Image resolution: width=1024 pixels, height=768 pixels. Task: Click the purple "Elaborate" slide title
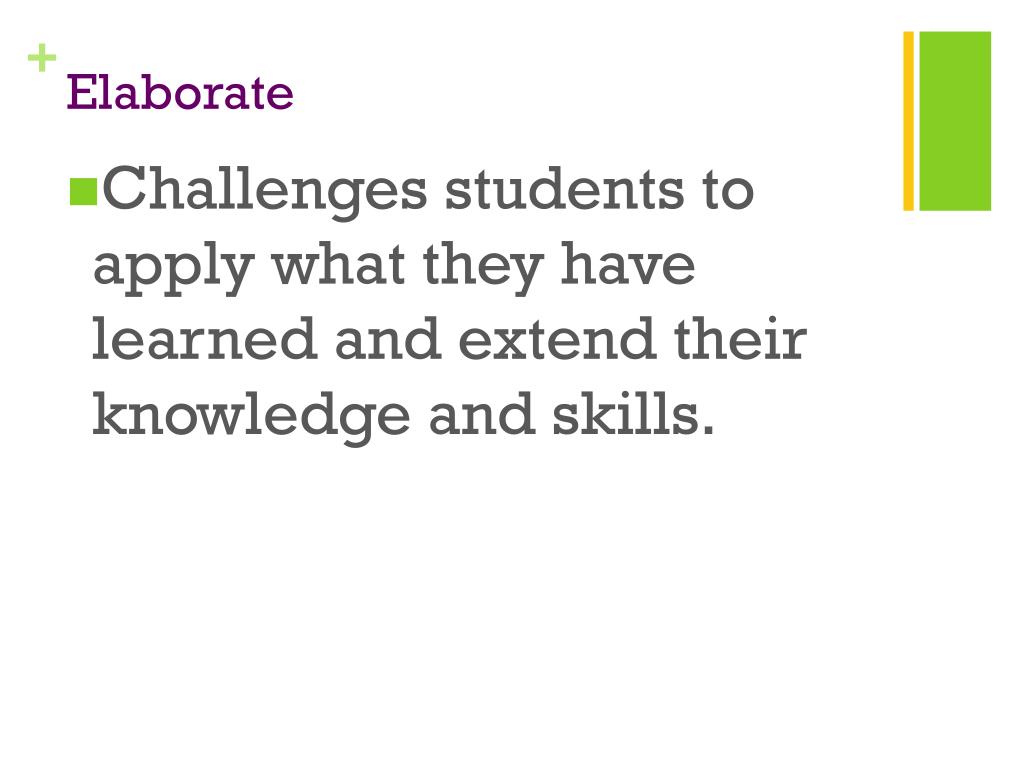point(180,93)
